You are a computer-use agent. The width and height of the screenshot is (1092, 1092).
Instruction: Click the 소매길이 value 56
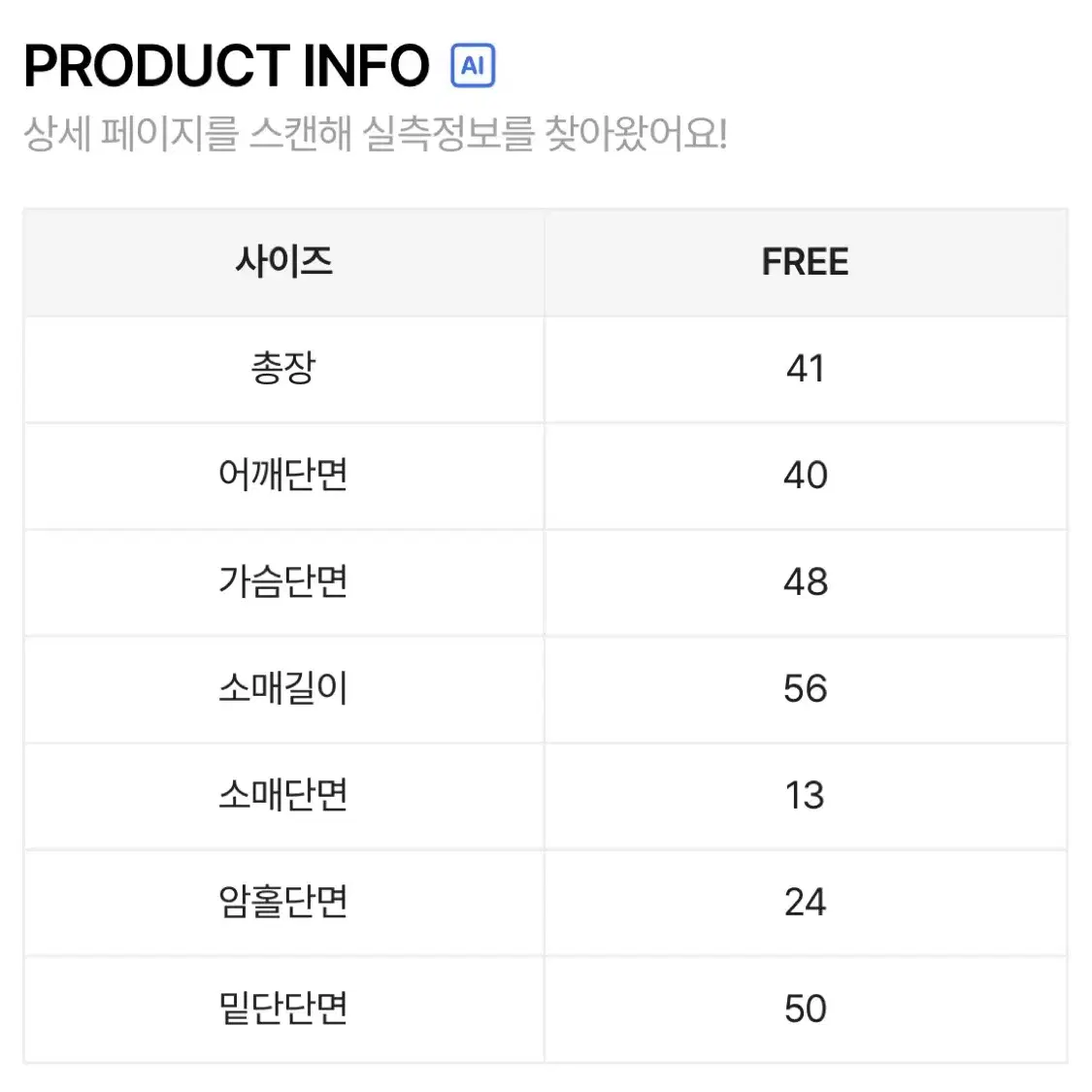806,688
